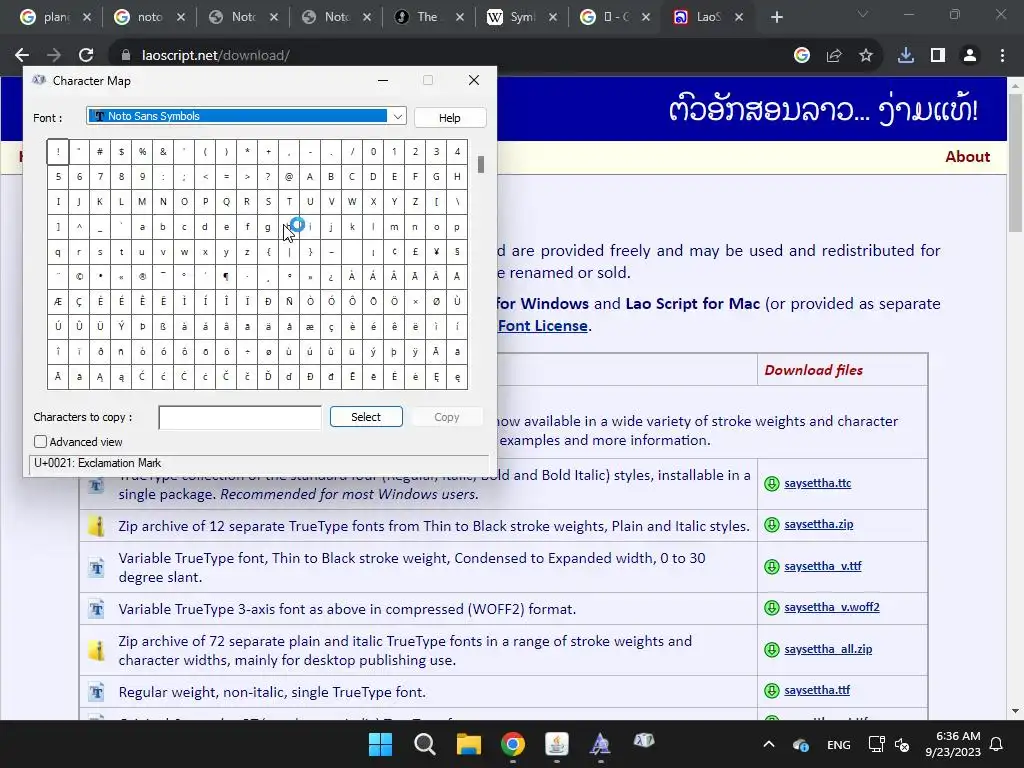Go back in the Chrome browser

[x=22, y=56]
